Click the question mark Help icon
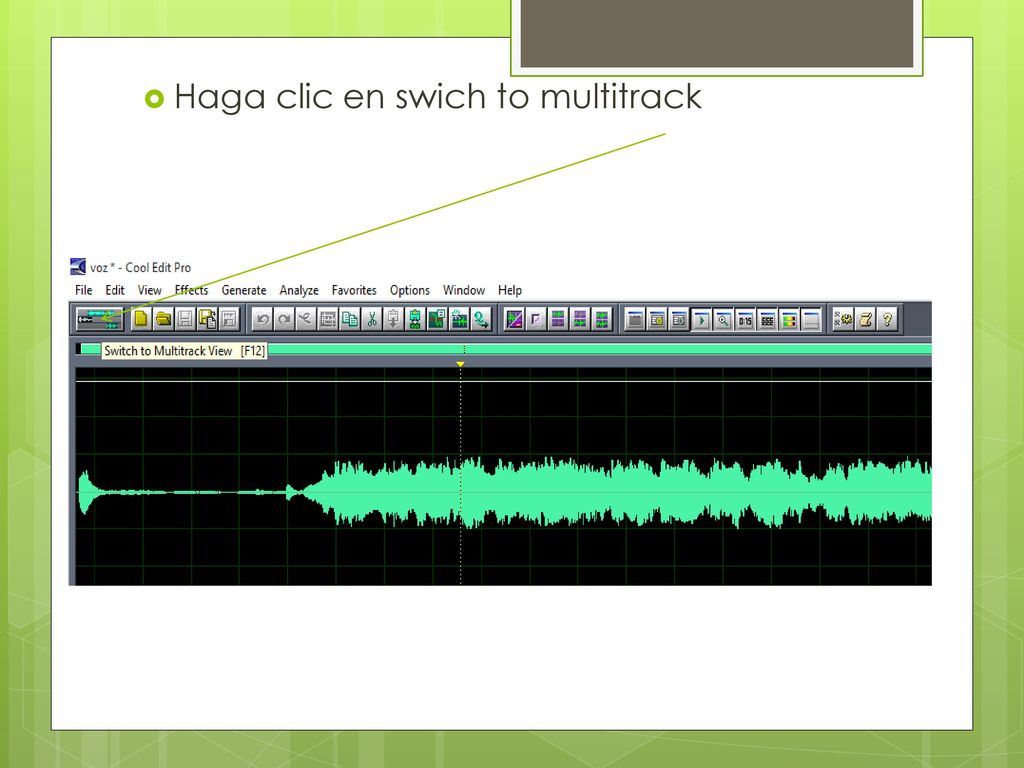 [x=888, y=319]
